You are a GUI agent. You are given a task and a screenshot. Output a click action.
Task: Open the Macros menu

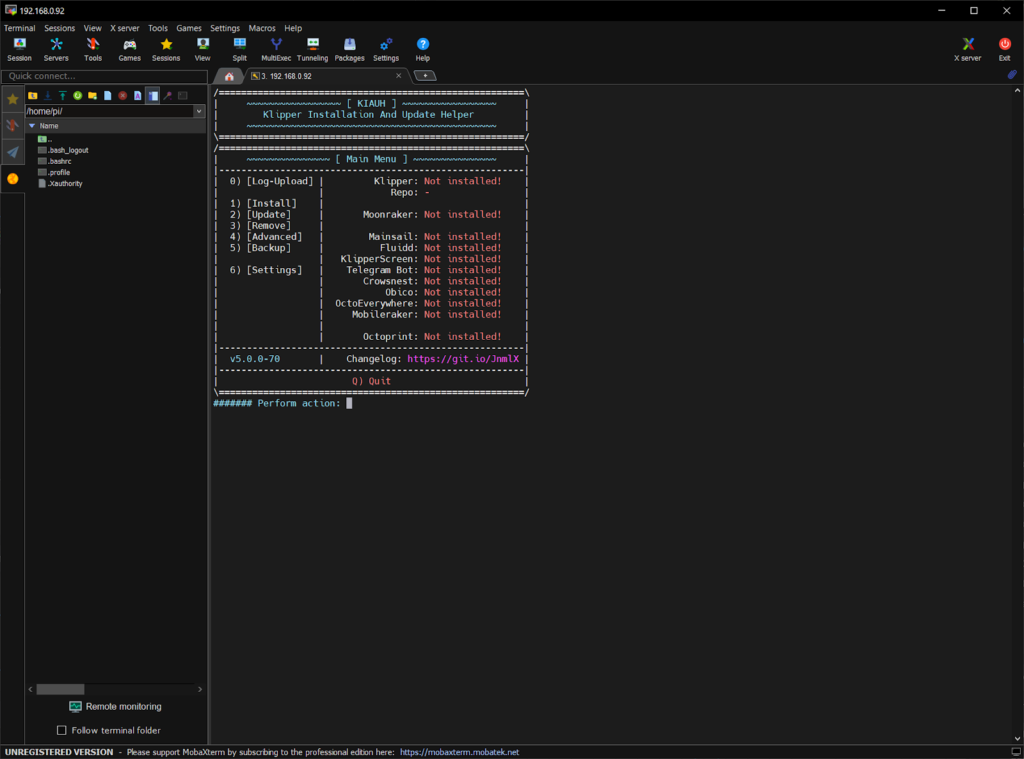[x=262, y=28]
